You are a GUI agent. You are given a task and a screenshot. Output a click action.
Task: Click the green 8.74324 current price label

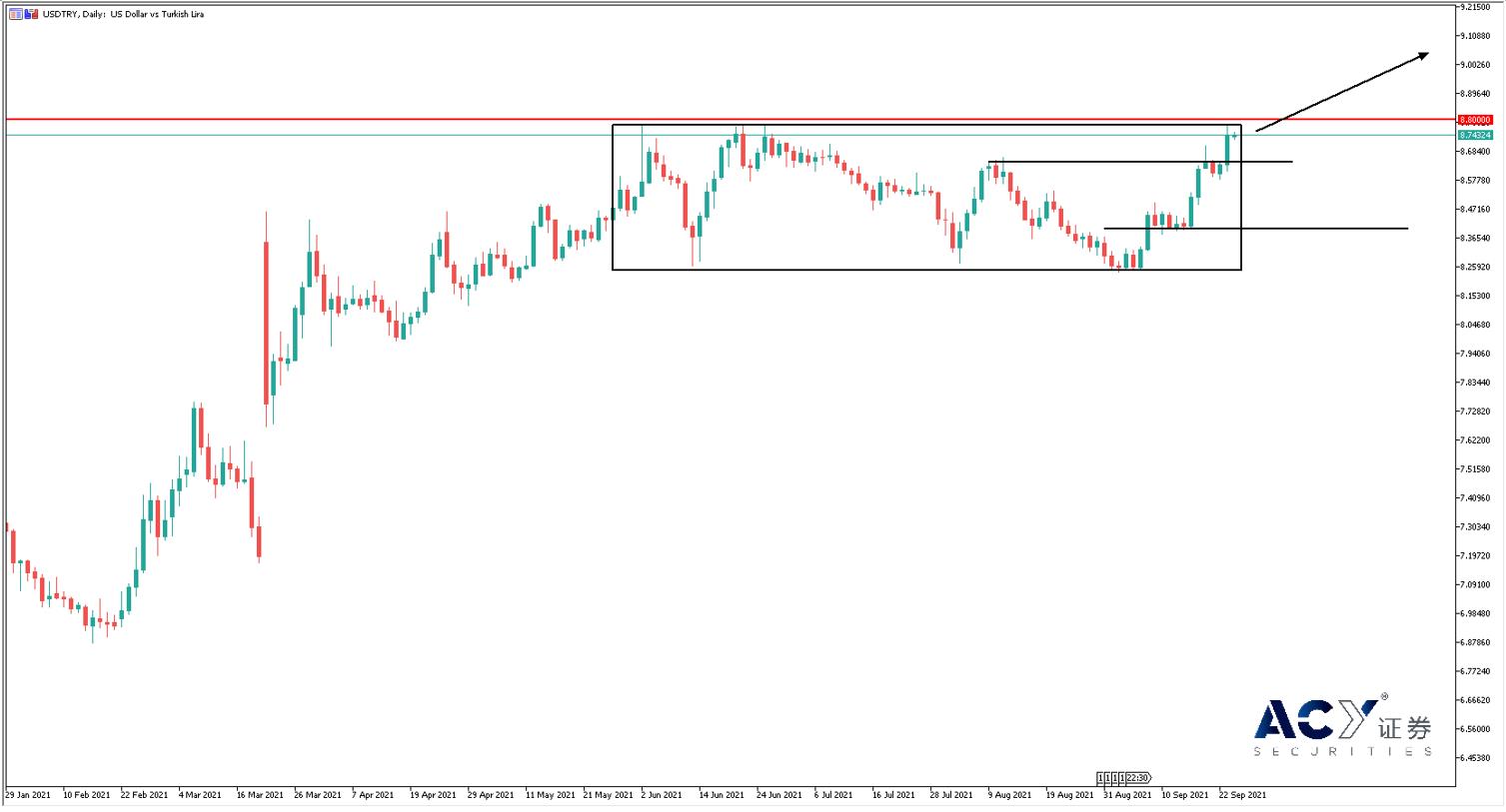1475,135
